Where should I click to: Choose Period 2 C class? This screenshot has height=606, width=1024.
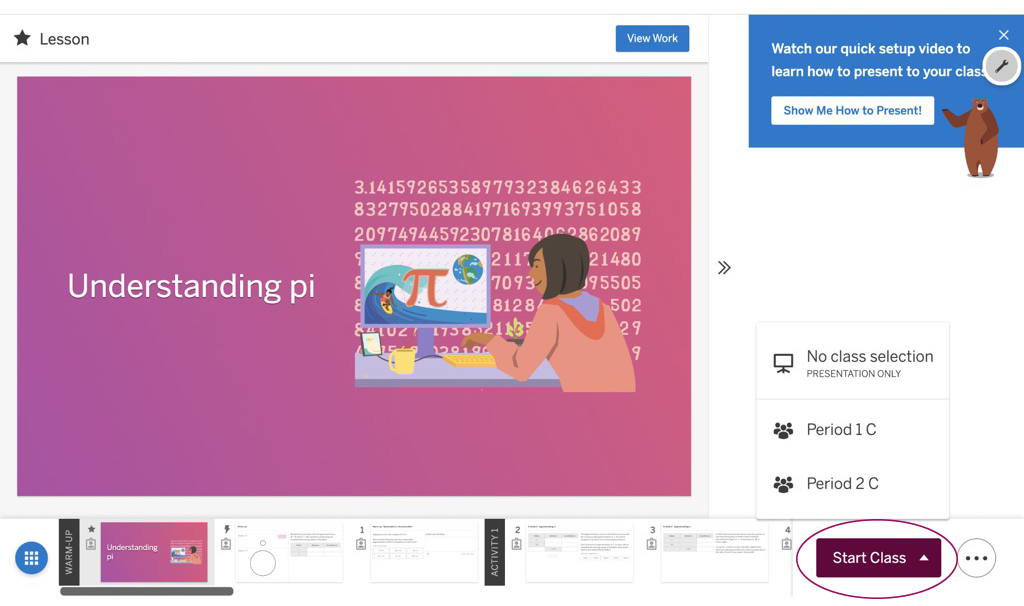pos(852,484)
